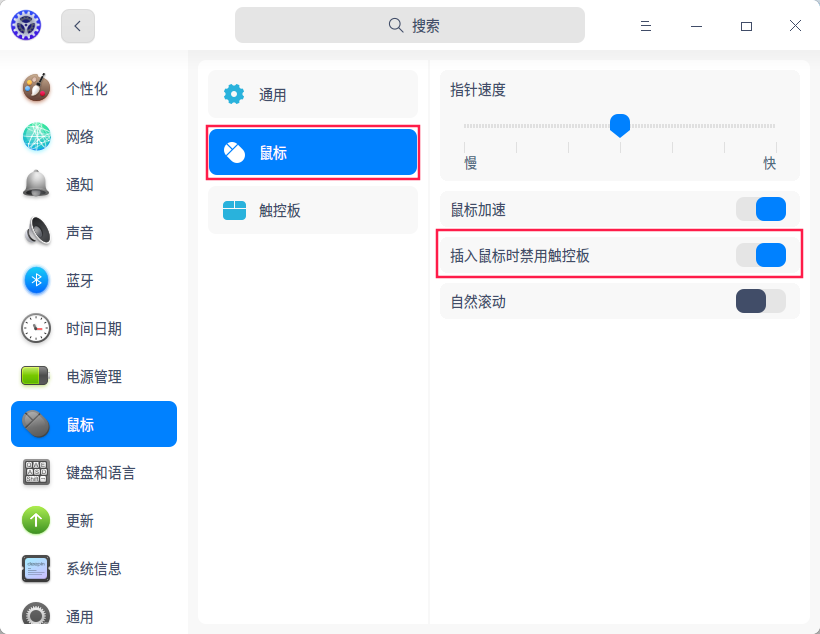Click the 指针速度 heading text
The image size is (820, 634).
pyautogui.click(x=478, y=90)
